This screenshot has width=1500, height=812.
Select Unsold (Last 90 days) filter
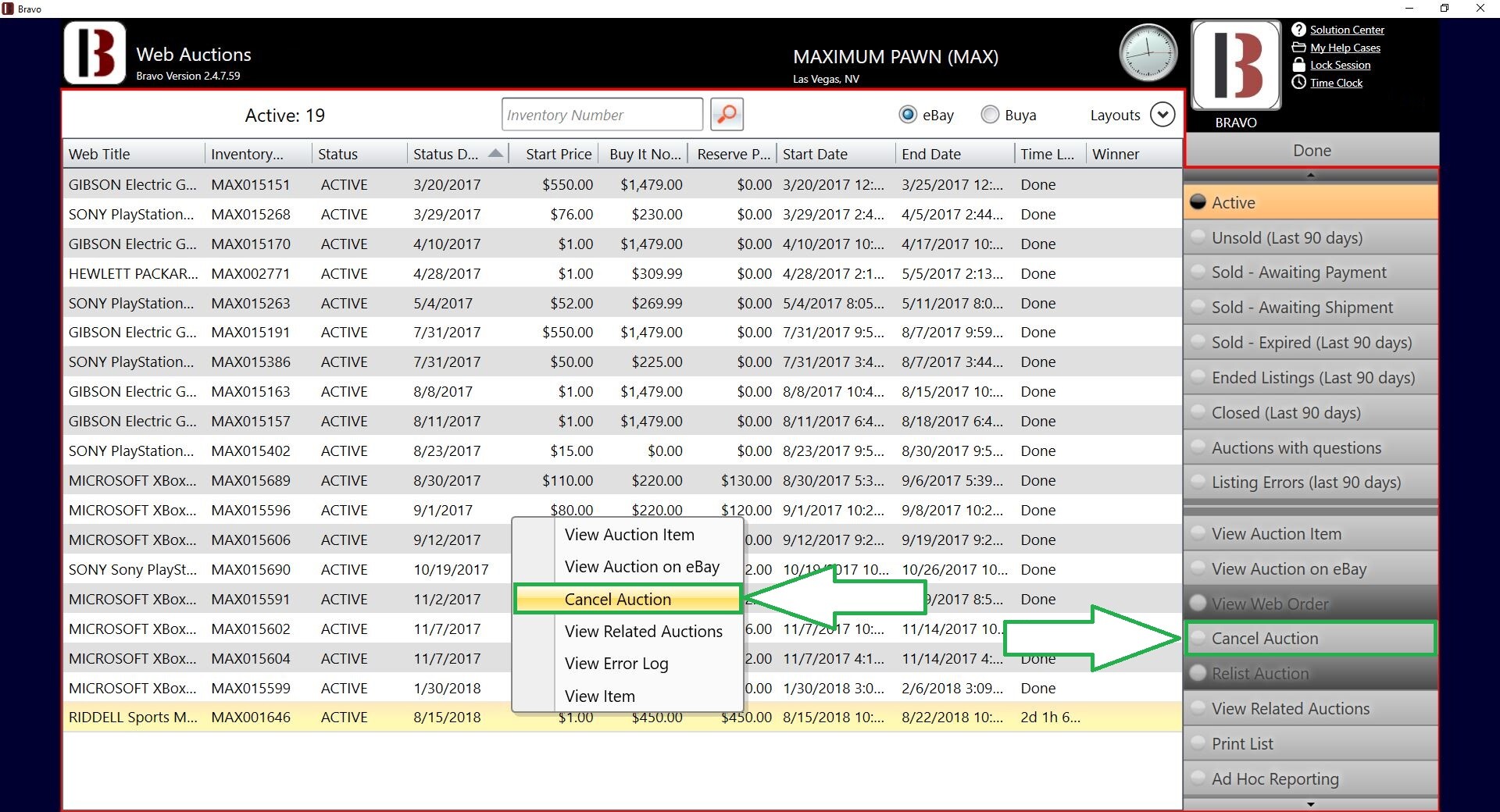tap(1311, 237)
